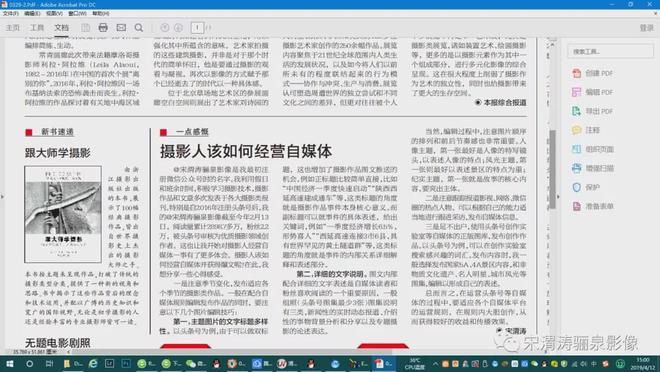Screen dimensions: 660x372
Task: Collapse the right tools pane arrow
Action: click(x=559, y=197)
